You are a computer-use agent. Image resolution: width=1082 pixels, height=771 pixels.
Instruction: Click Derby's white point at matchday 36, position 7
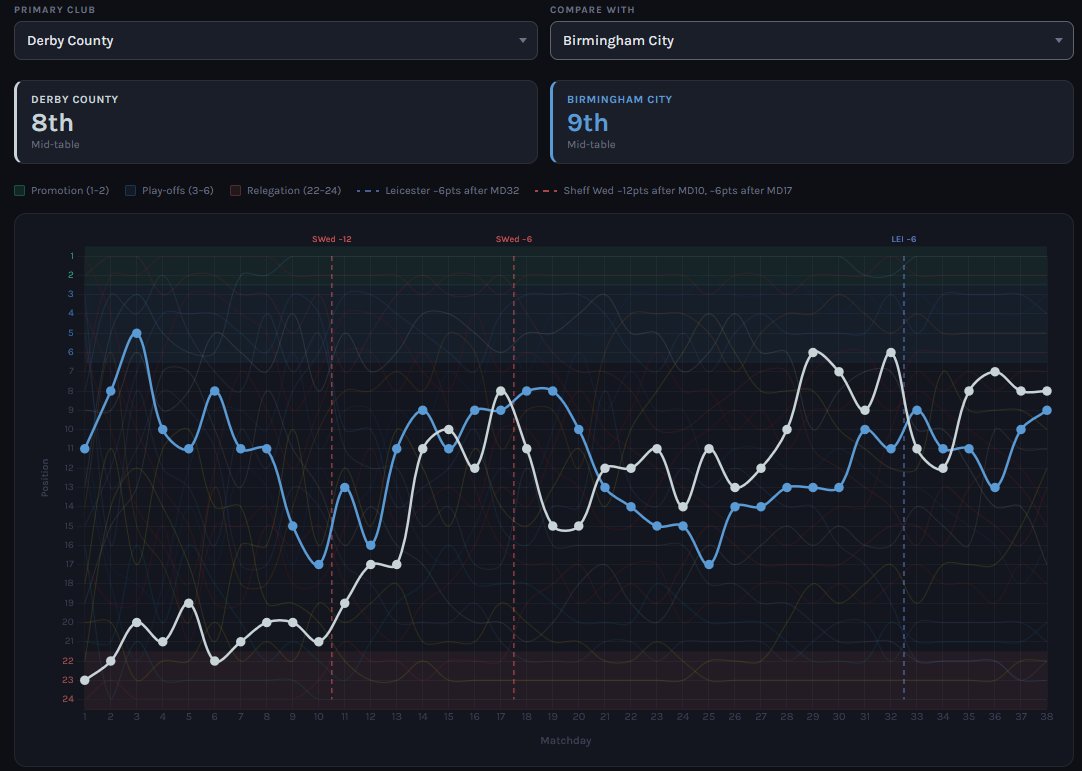(x=995, y=372)
